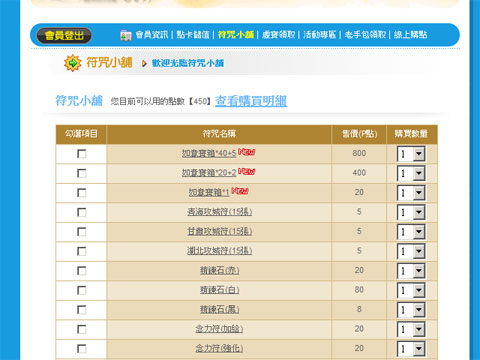Screen dimensions: 480x360
Task: Select the highlighted 符咒小舖 nav item
Action: [x=236, y=35]
